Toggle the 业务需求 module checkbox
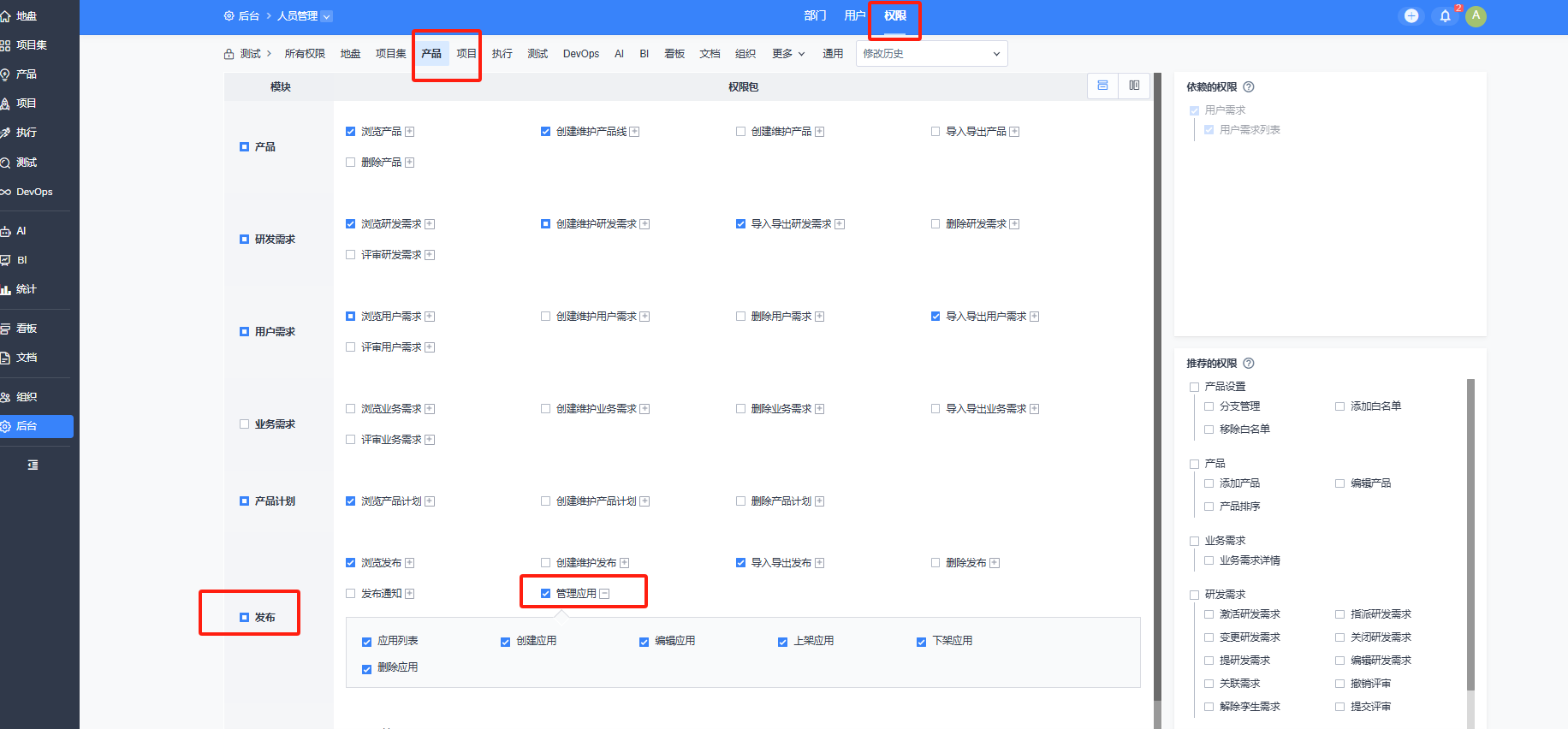The height and width of the screenshot is (729, 1568). pyautogui.click(x=244, y=424)
